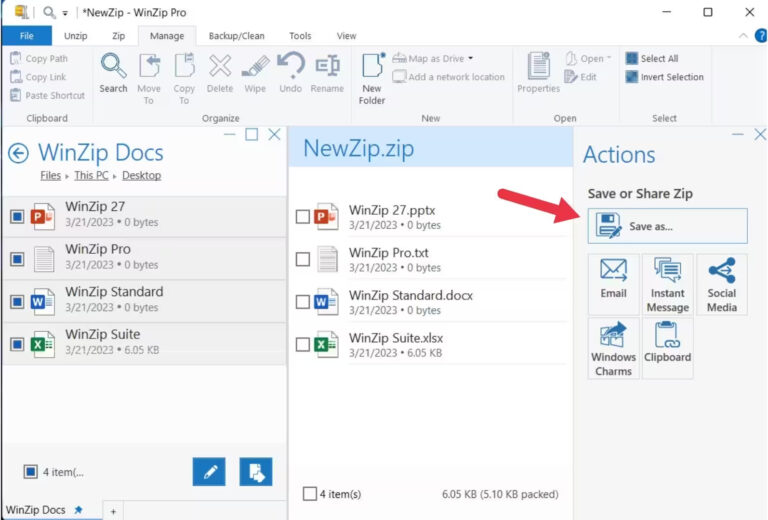The width and height of the screenshot is (768, 520).
Task: Click the Save as... button
Action: 667,226
